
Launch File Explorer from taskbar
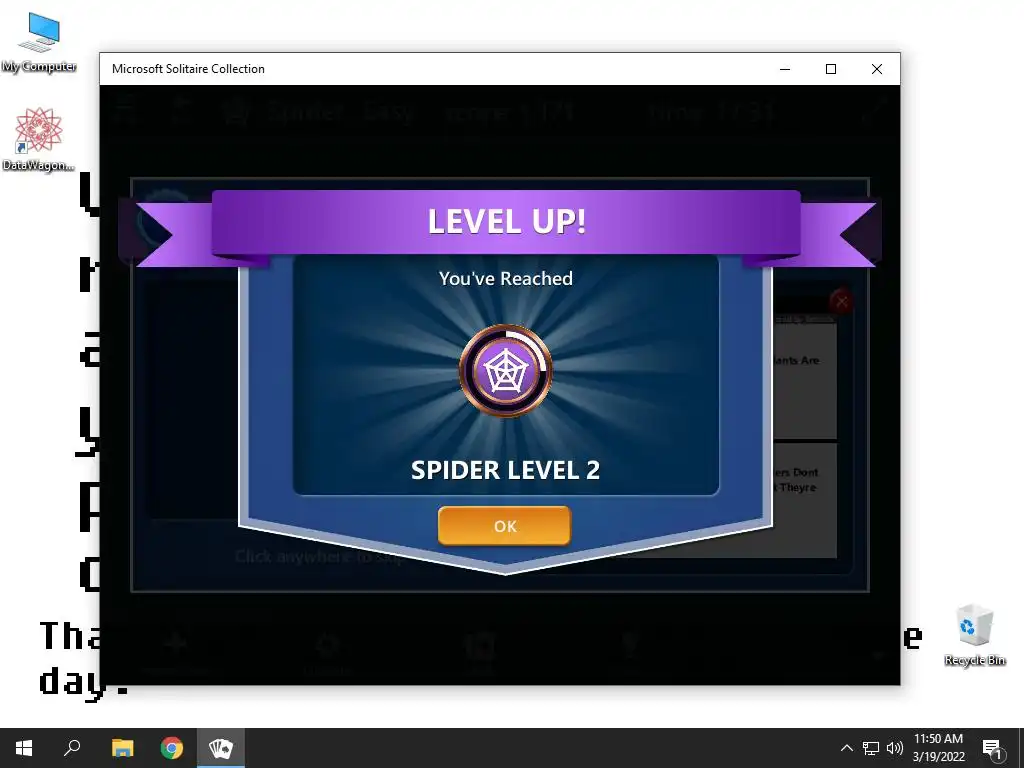coord(122,748)
